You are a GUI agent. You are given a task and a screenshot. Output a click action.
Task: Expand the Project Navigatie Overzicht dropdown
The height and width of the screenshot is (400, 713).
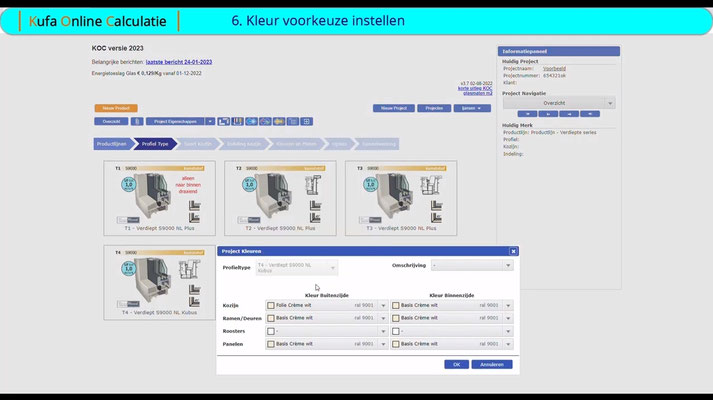(x=610, y=103)
